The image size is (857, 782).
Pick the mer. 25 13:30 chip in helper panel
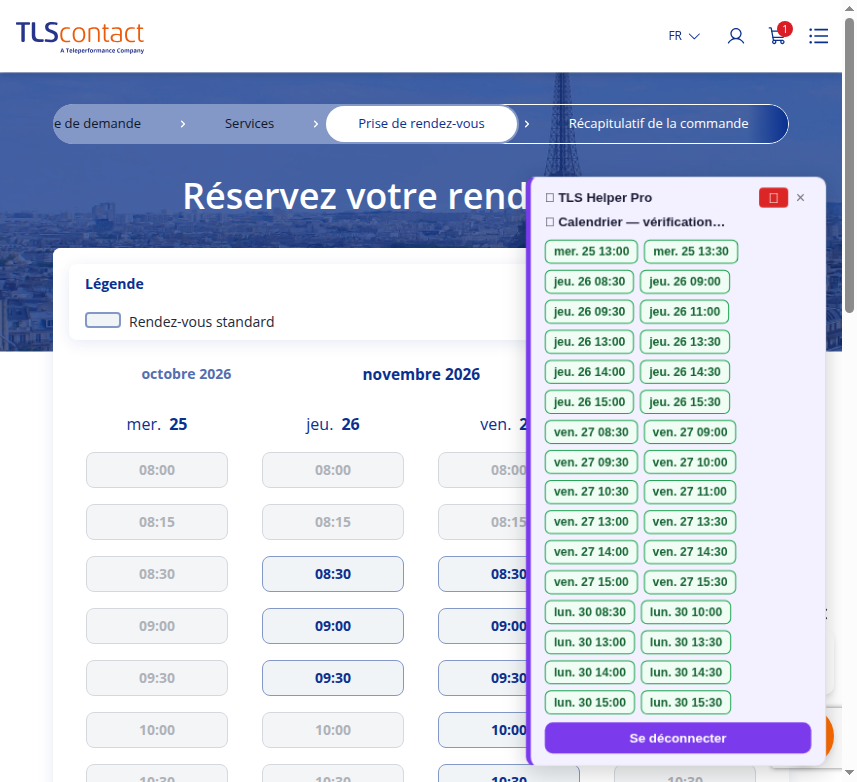691,251
